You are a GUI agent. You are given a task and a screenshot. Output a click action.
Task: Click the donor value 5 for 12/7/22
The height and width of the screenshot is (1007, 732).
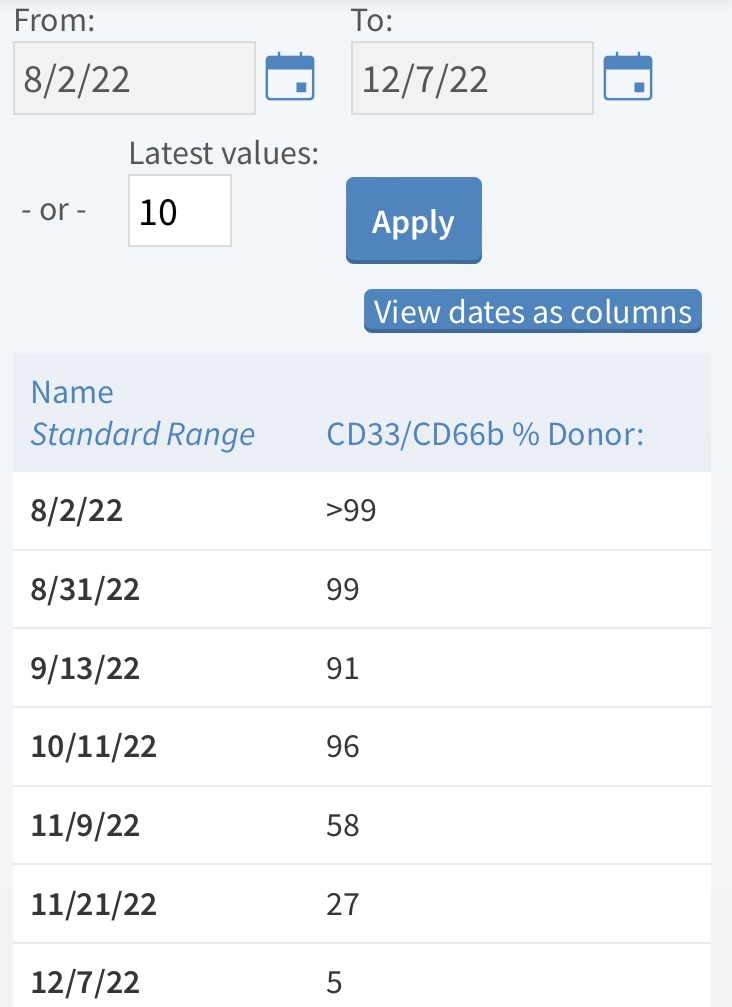click(334, 983)
